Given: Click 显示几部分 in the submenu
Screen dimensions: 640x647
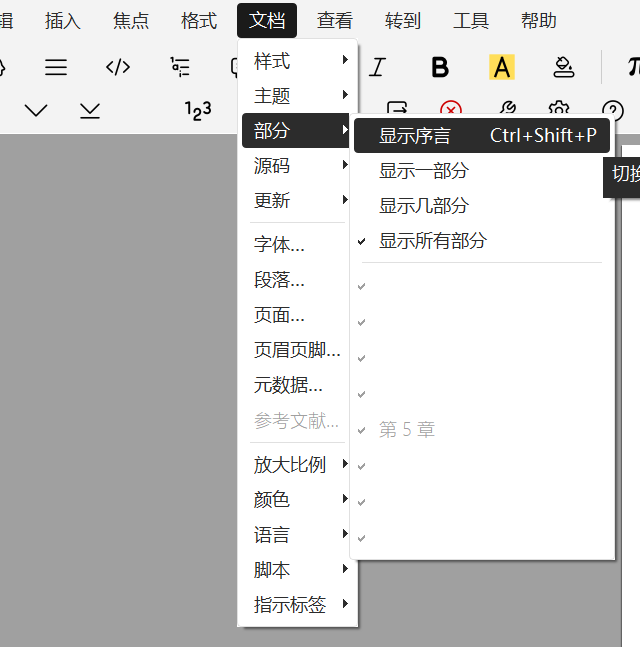Looking at the screenshot, I should point(423,206).
